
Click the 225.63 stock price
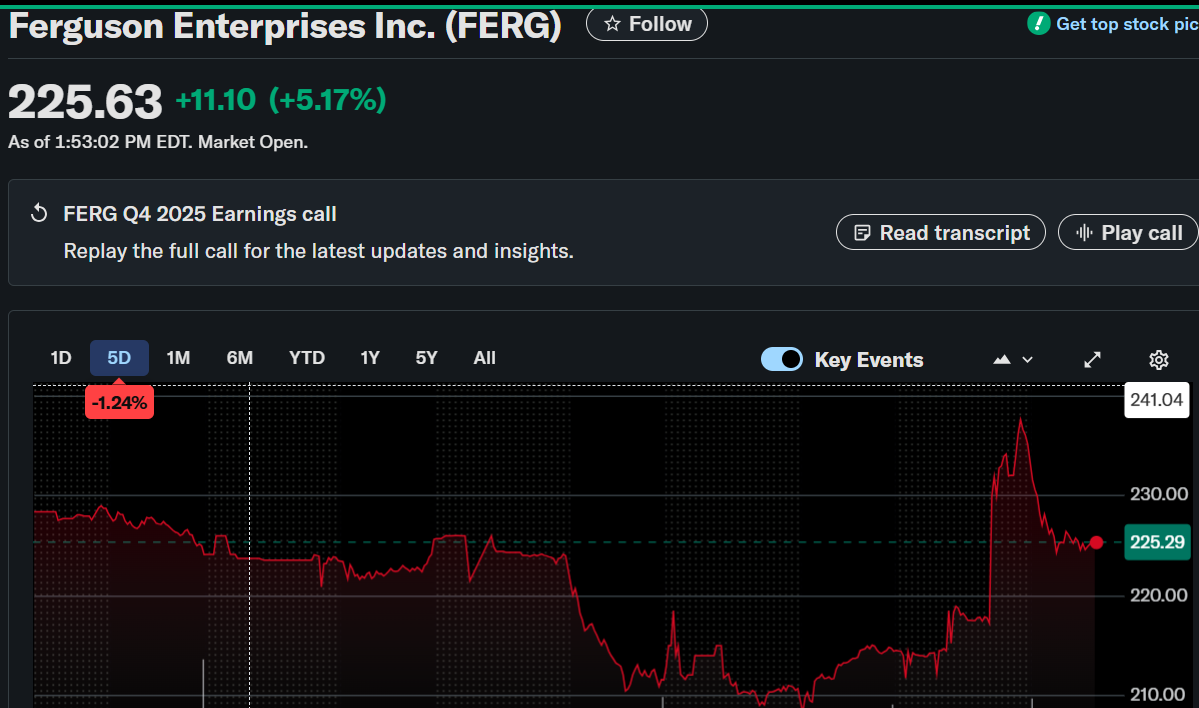[x=85, y=102]
